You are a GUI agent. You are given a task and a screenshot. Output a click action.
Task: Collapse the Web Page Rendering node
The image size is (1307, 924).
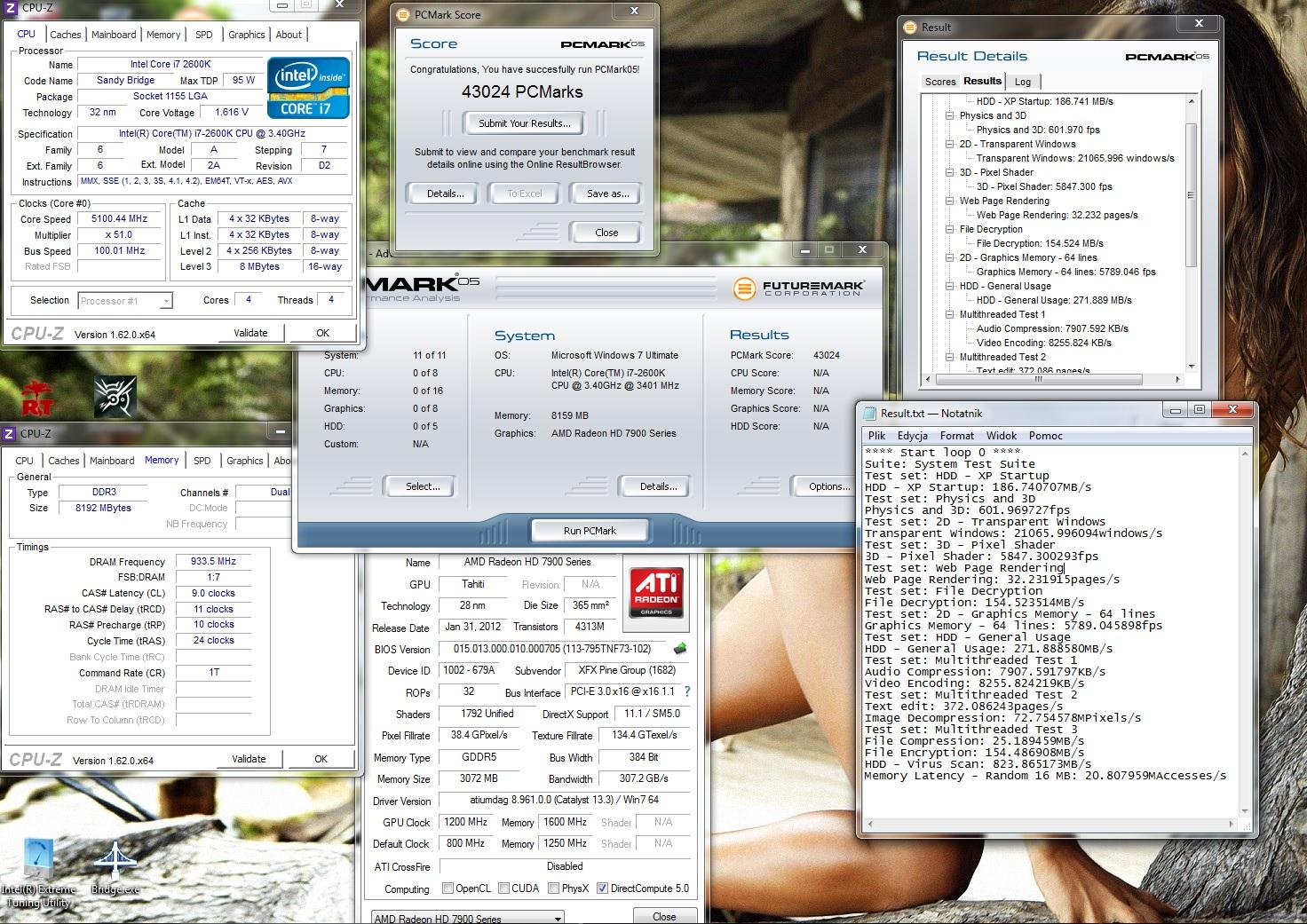tap(949, 201)
